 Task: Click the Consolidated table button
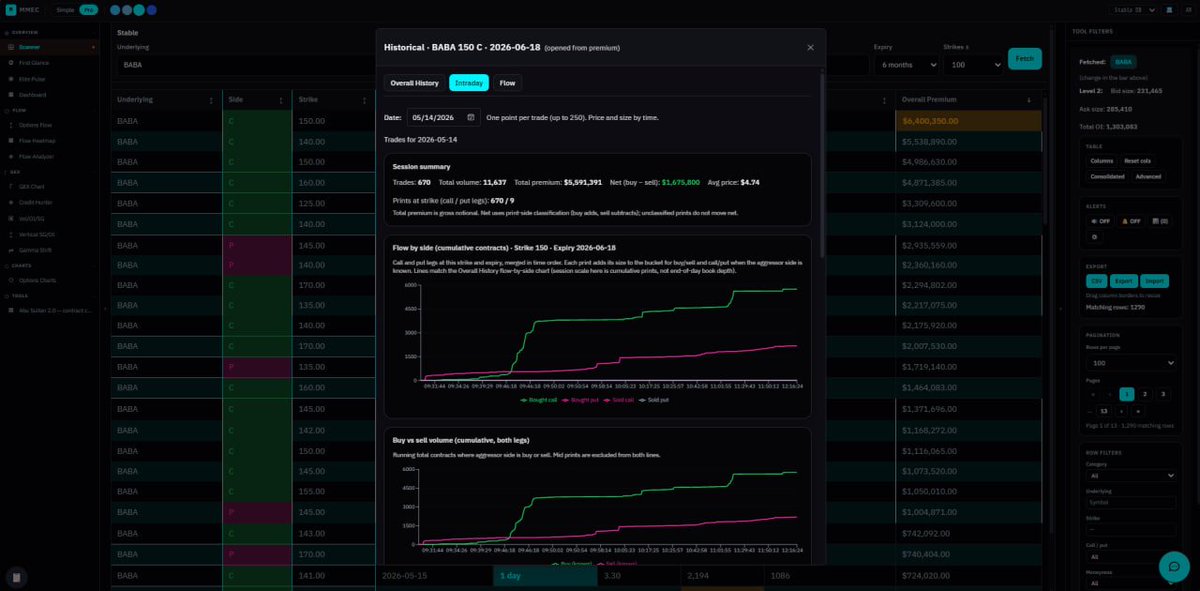[1107, 176]
